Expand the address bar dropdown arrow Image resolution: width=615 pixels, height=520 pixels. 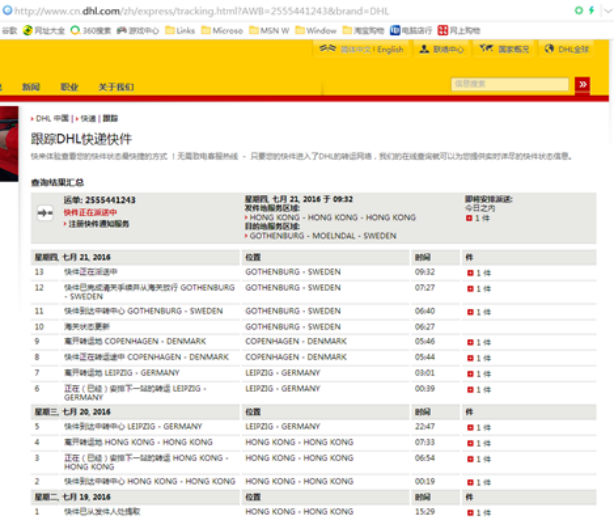(608, 11)
